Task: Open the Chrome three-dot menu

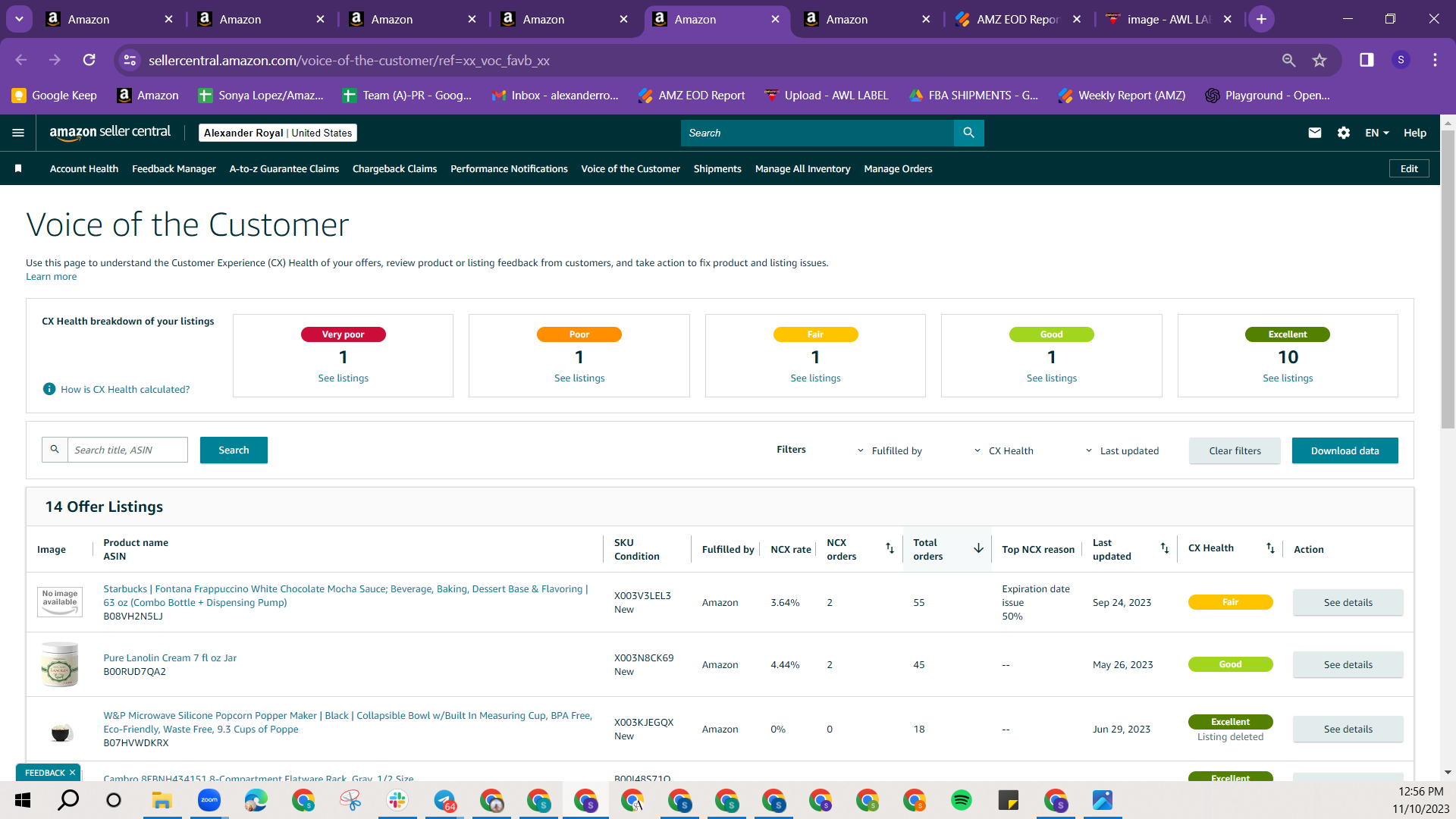Action: pyautogui.click(x=1435, y=60)
